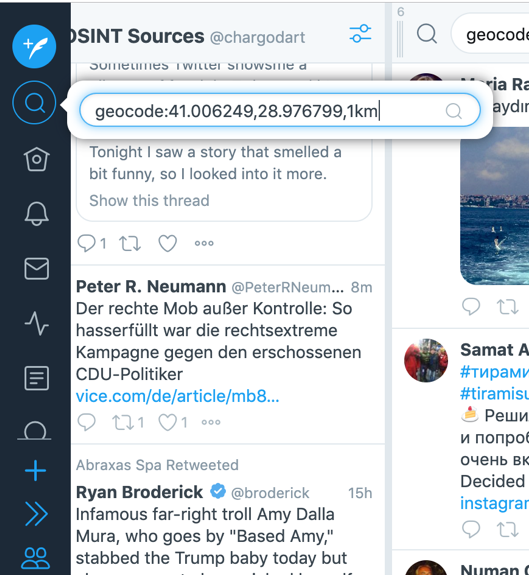Viewport: 529px width, 575px height.
Task: Open the Messages envelope icon
Action: (x=36, y=268)
